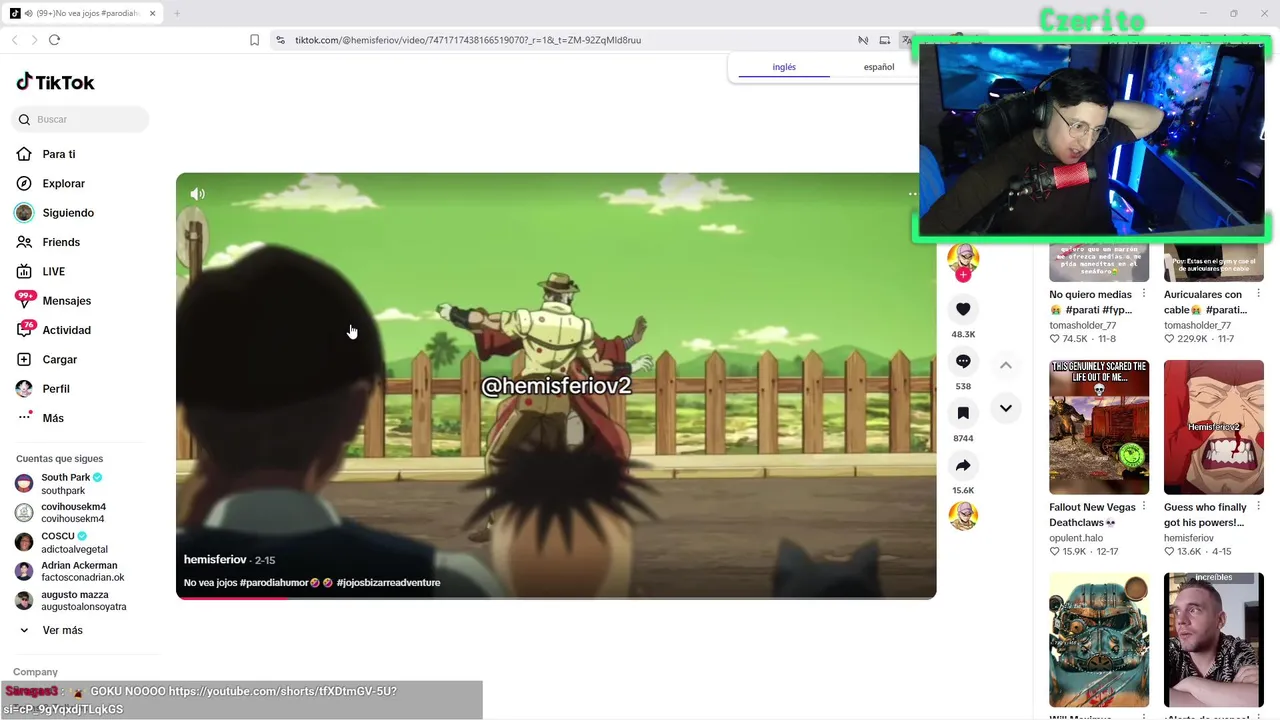Click the Company footer heading

[35, 672]
